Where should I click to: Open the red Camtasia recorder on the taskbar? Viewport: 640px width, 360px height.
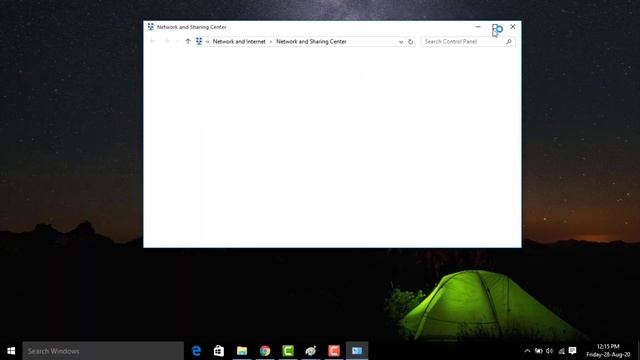[334, 351]
